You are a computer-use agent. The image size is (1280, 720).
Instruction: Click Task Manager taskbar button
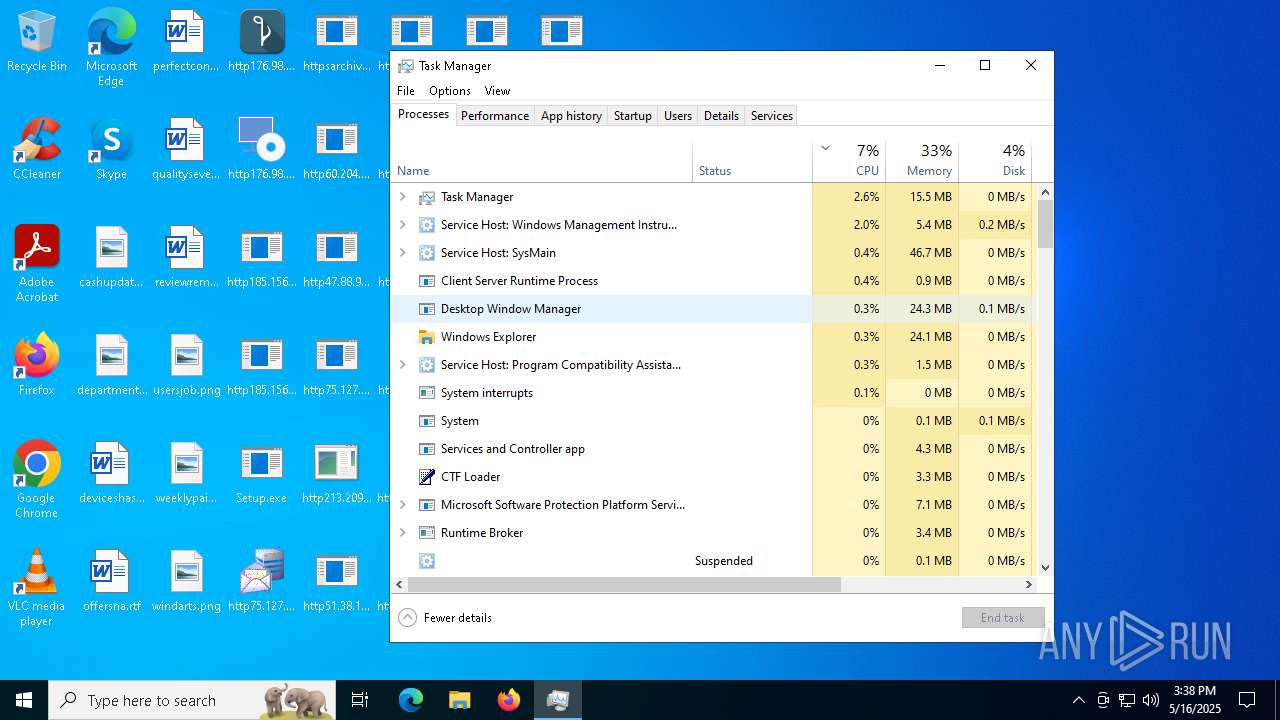[x=557, y=700]
